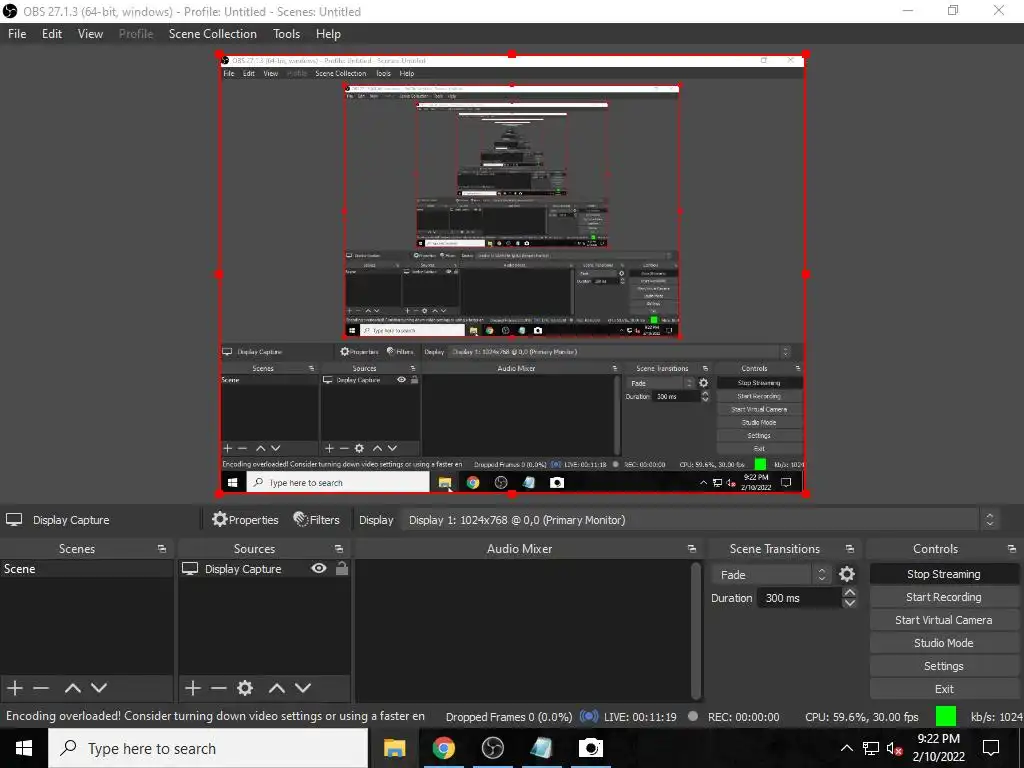Open the Tools menu
Viewport: 1024px width, 768px height.
tap(286, 34)
